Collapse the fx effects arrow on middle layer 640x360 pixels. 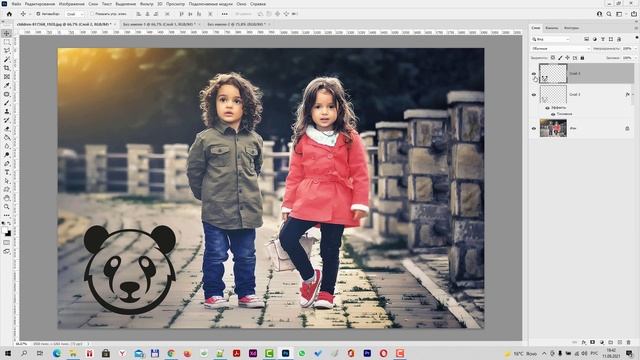pyautogui.click(x=633, y=95)
